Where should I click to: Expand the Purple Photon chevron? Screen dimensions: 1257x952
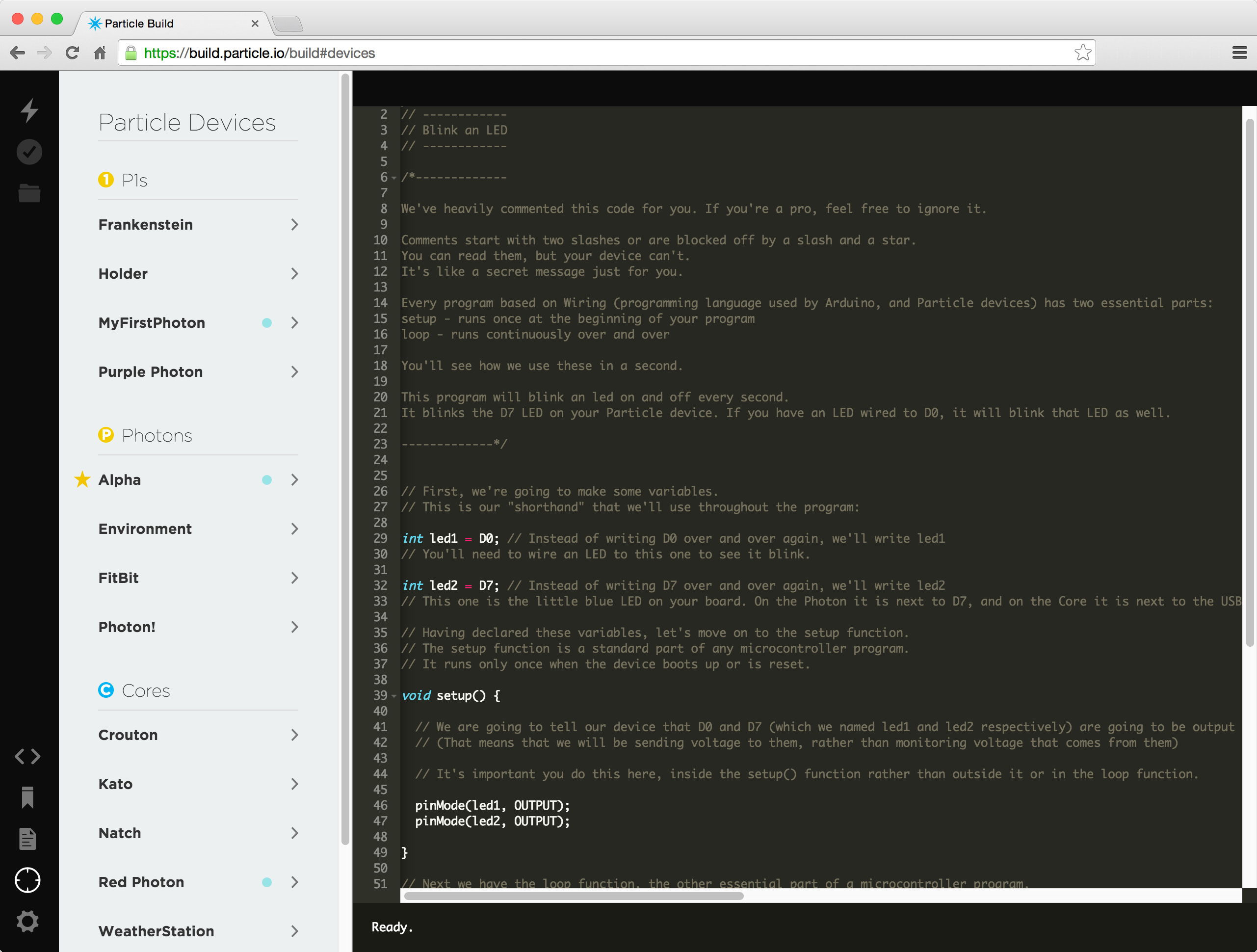(x=294, y=371)
